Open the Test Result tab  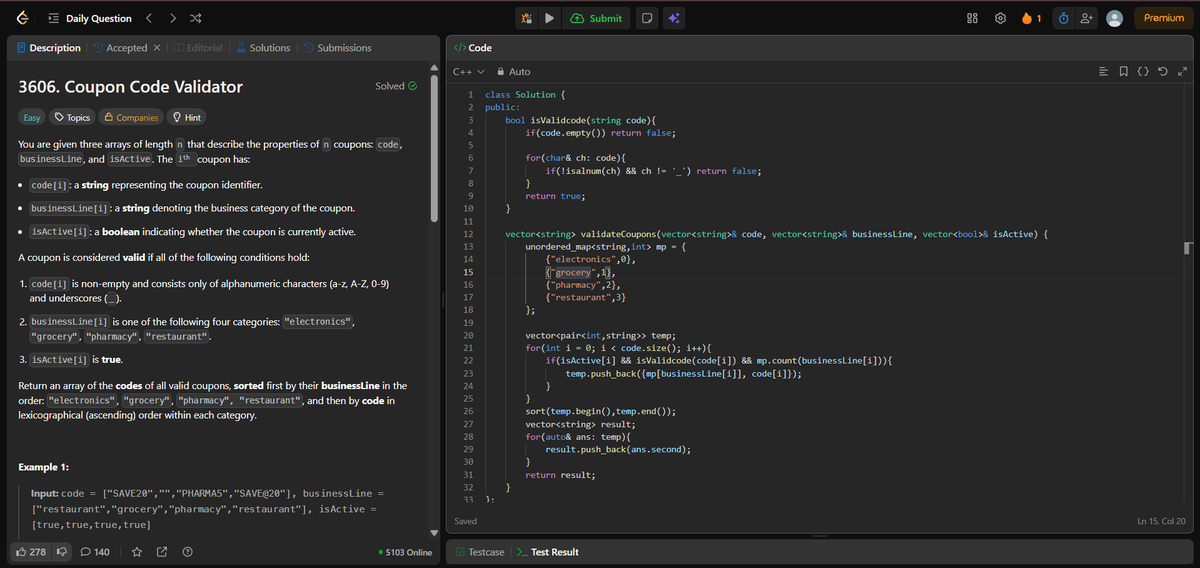[548, 552]
